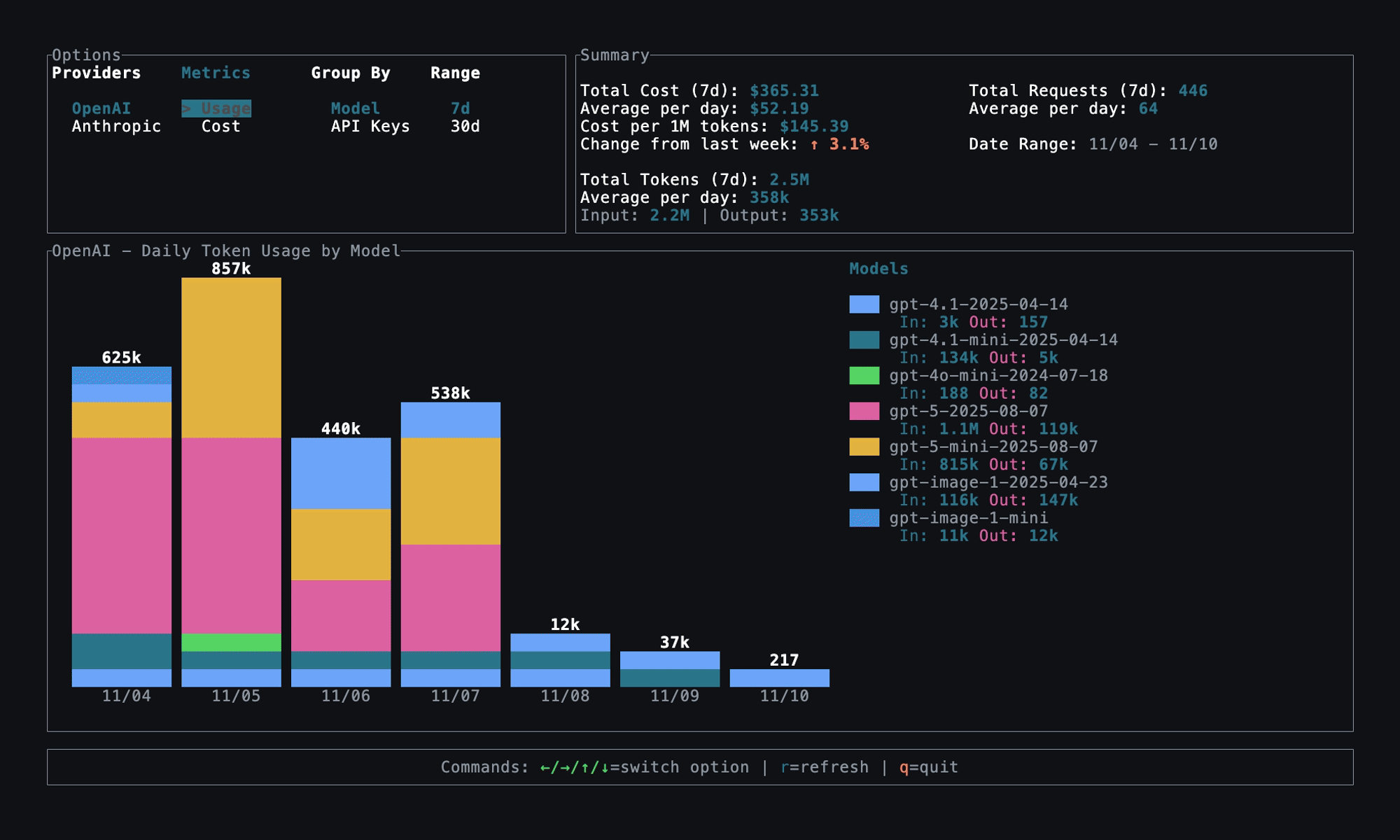Select the gpt-image-1-2025-04-23 legend icon

864,483
